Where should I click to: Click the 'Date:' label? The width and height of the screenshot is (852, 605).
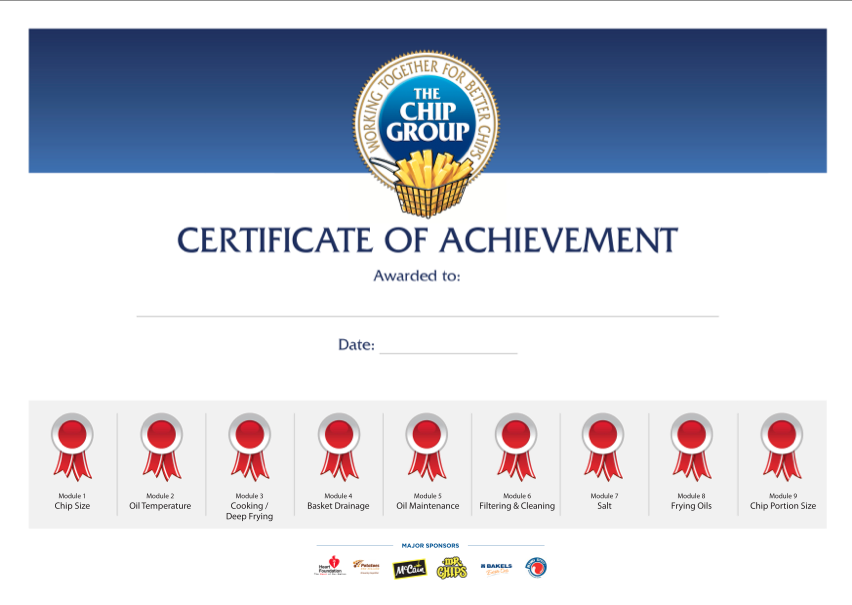[x=356, y=345]
